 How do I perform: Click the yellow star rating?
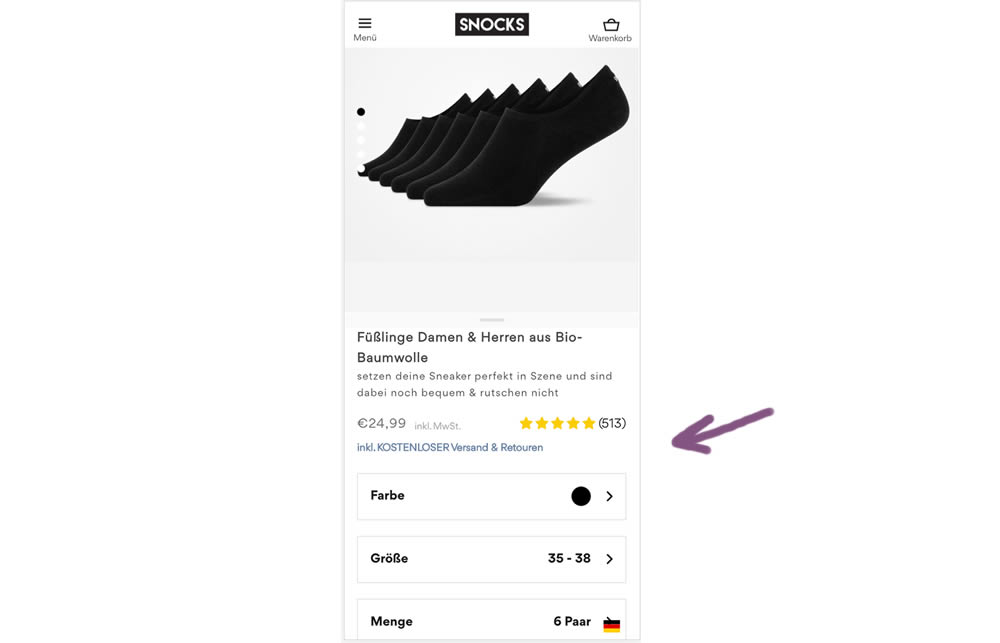[x=557, y=423]
